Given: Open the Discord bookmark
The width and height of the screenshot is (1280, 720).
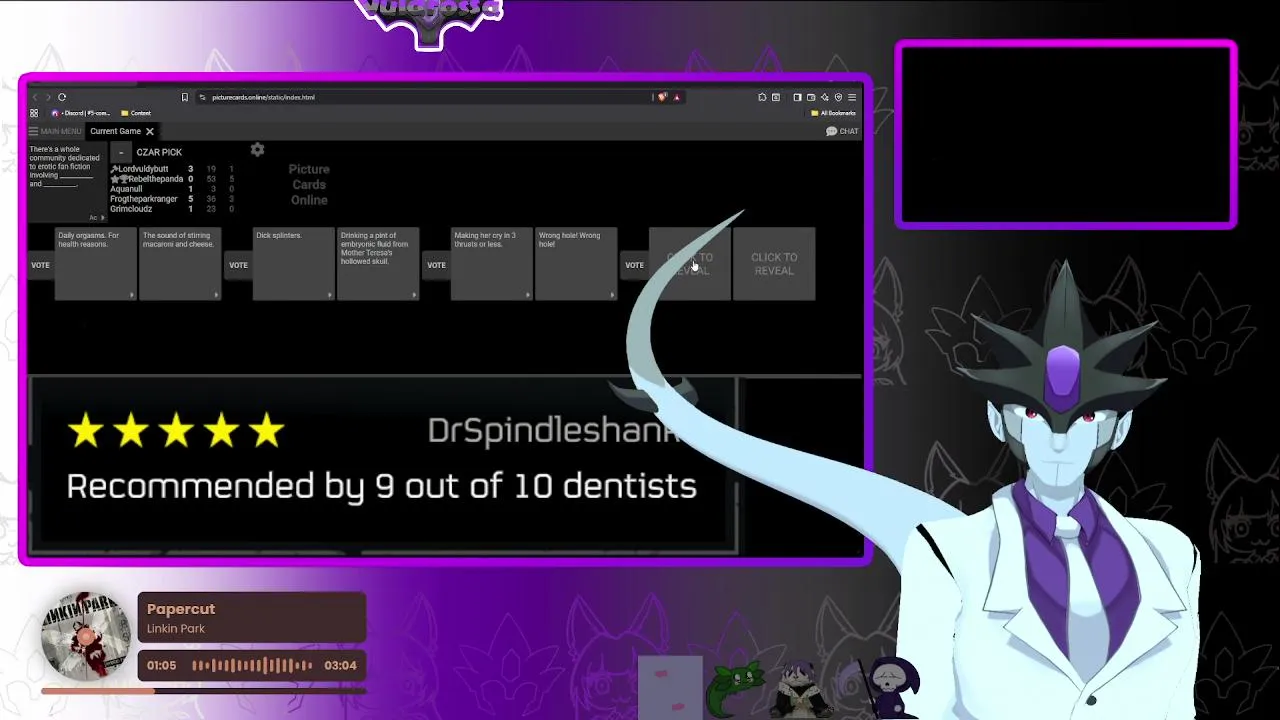Looking at the screenshot, I should pos(80,113).
